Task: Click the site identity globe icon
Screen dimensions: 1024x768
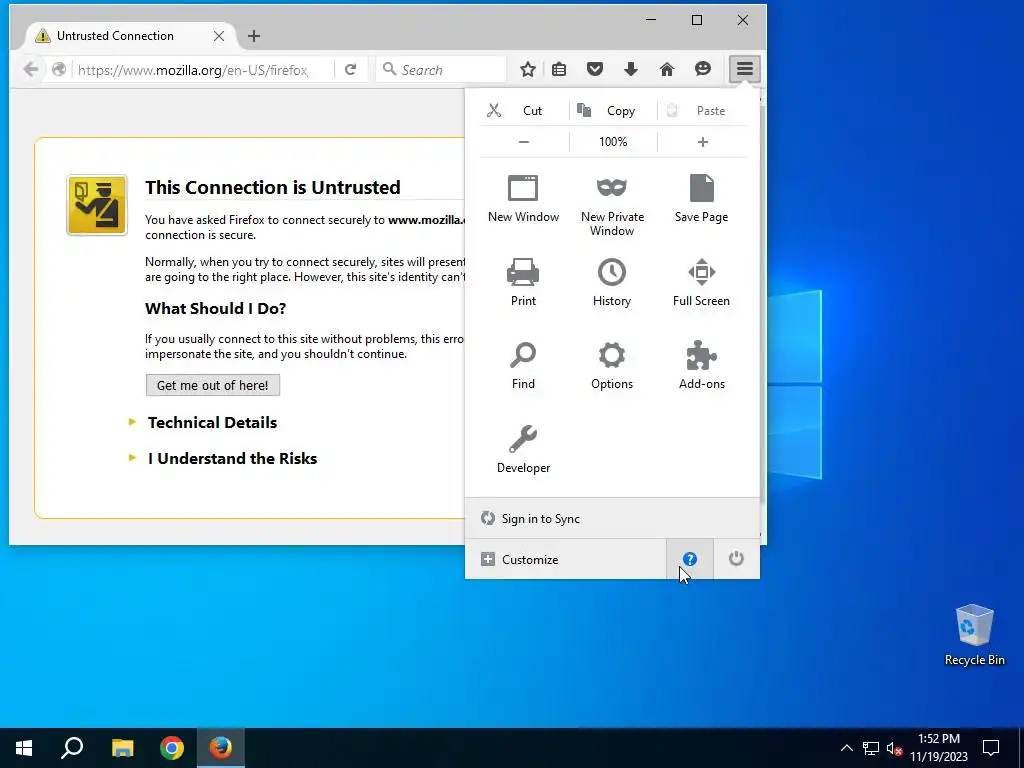Action: click(x=59, y=69)
